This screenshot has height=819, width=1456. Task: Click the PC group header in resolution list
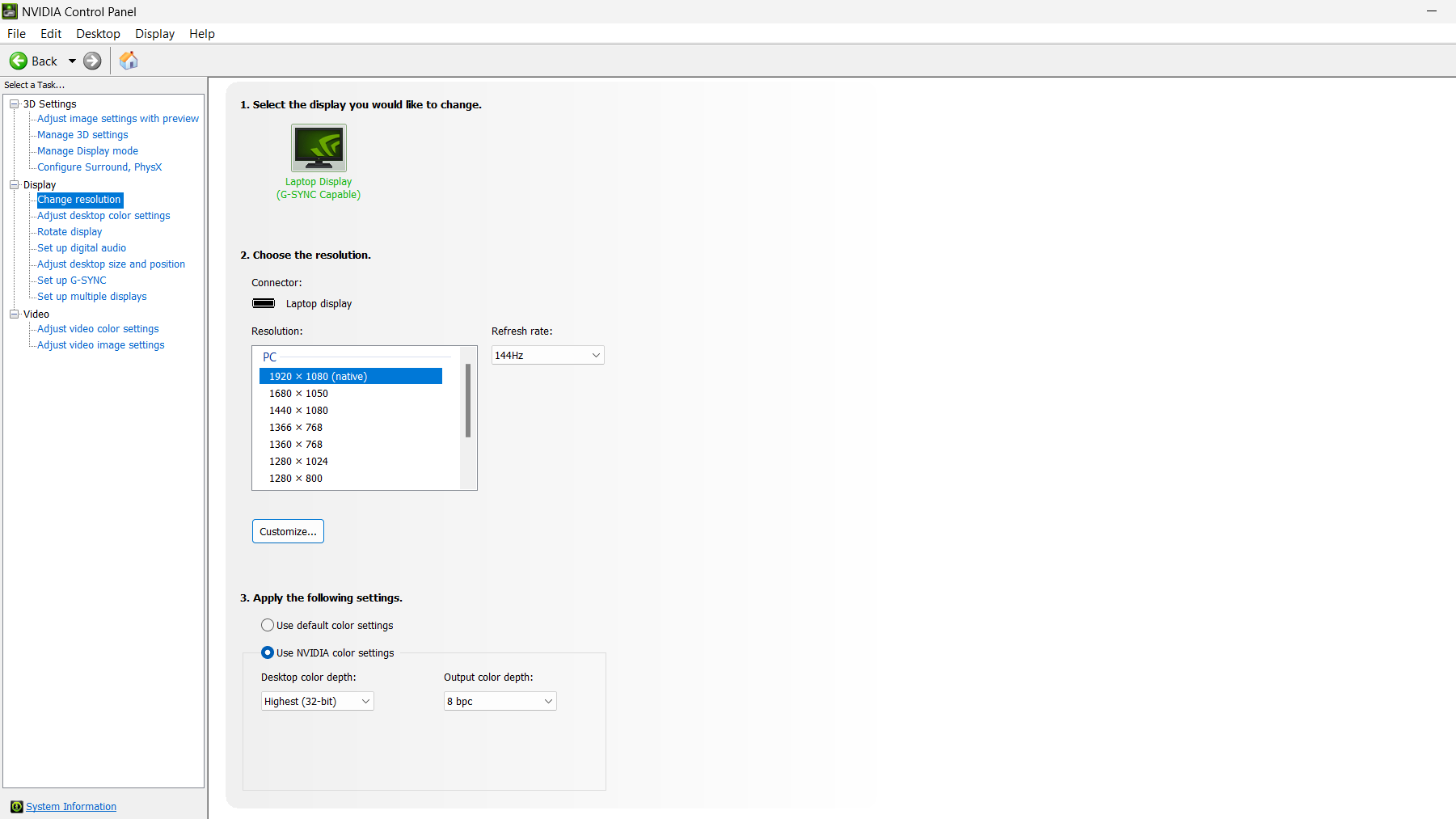pyautogui.click(x=270, y=357)
